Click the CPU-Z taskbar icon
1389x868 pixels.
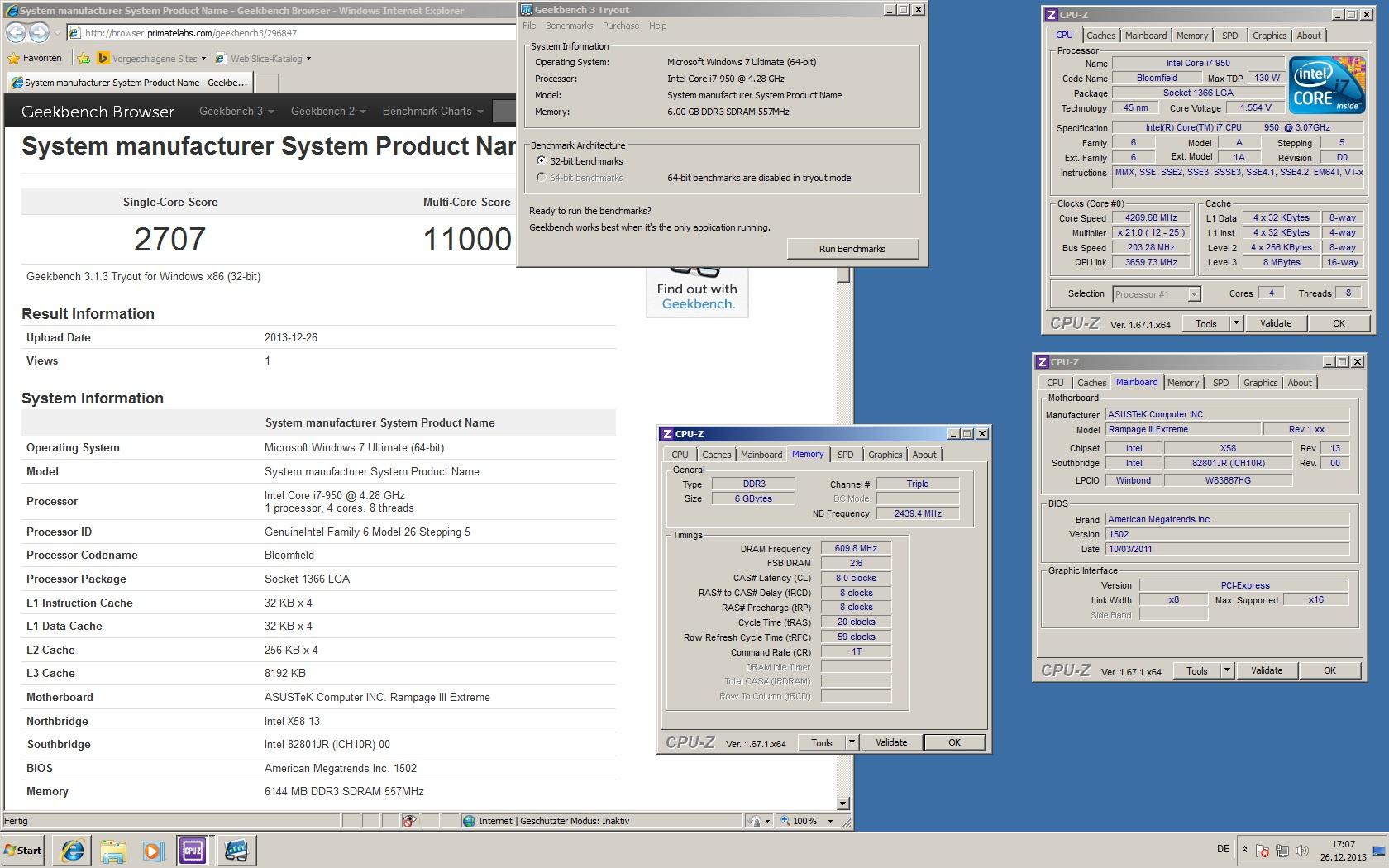[193, 850]
